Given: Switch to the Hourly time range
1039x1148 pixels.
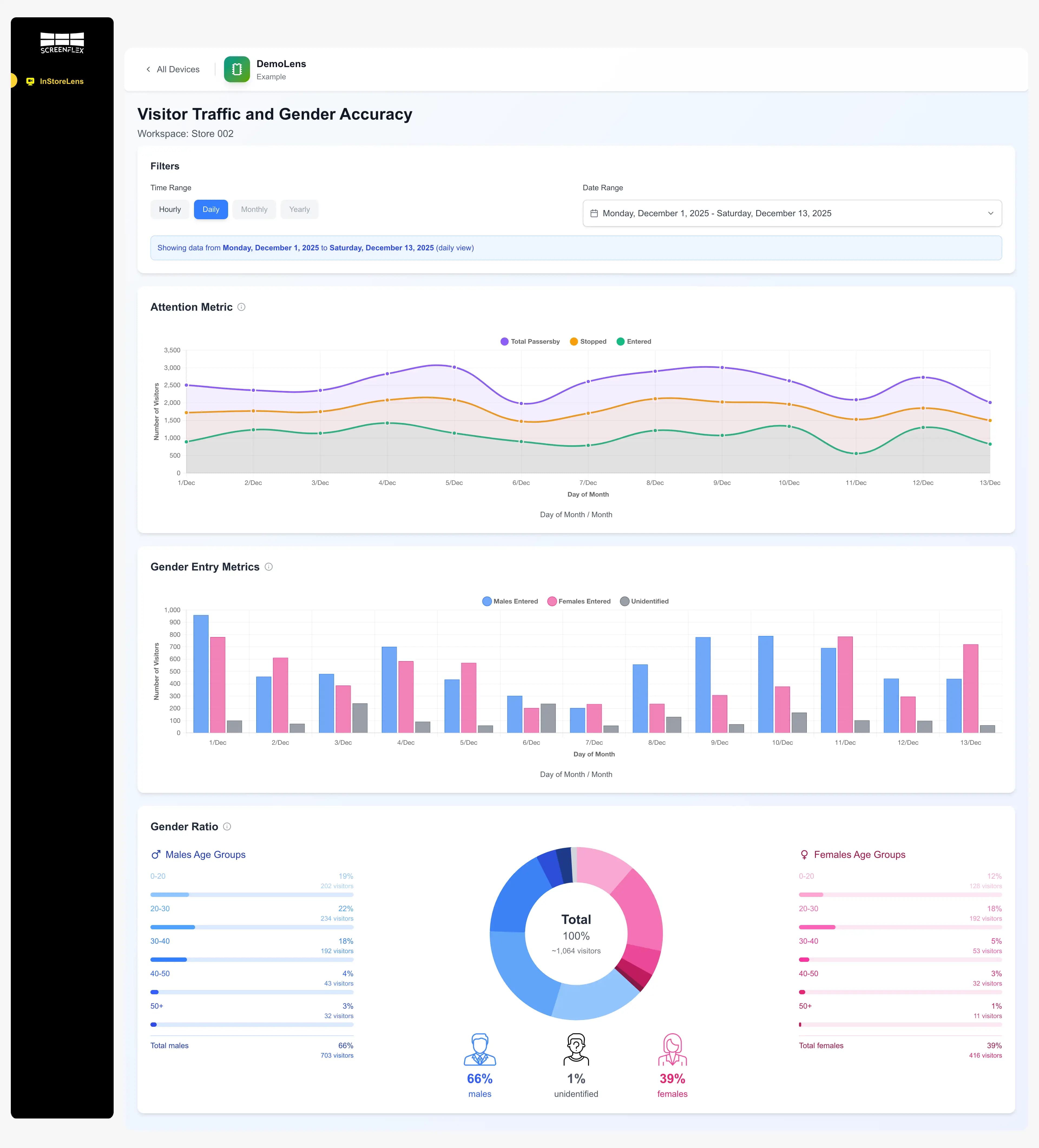Looking at the screenshot, I should 170,209.
